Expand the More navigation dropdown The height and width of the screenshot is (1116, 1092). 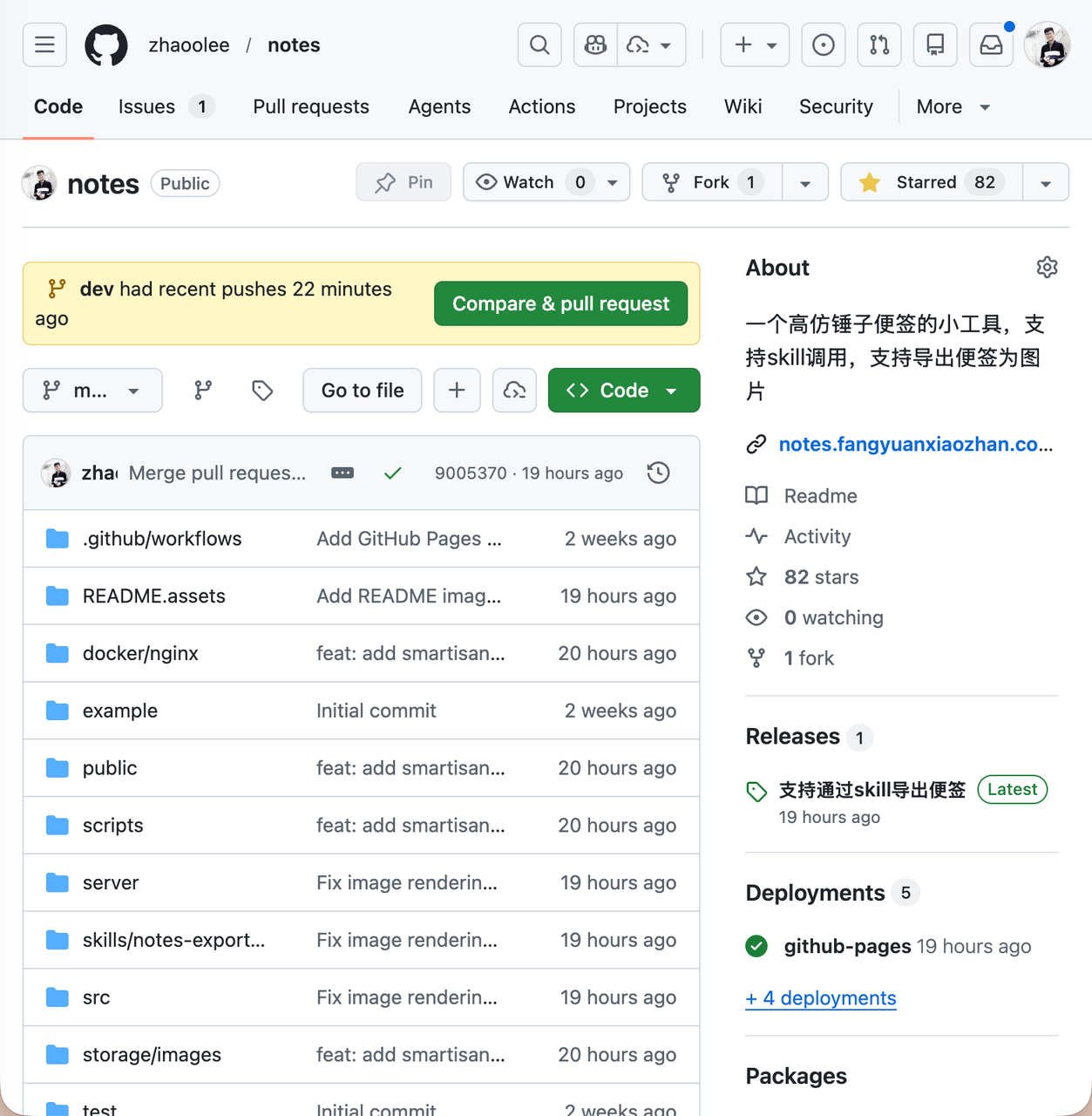[x=953, y=106]
